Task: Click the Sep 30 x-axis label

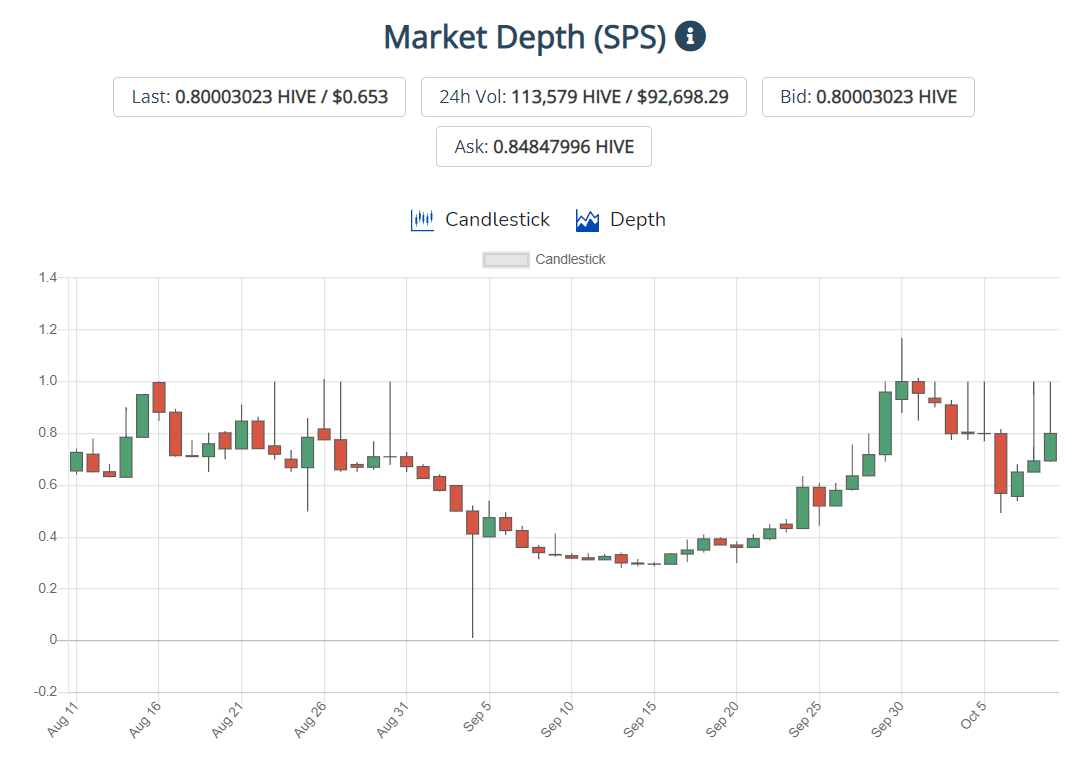Action: 888,719
